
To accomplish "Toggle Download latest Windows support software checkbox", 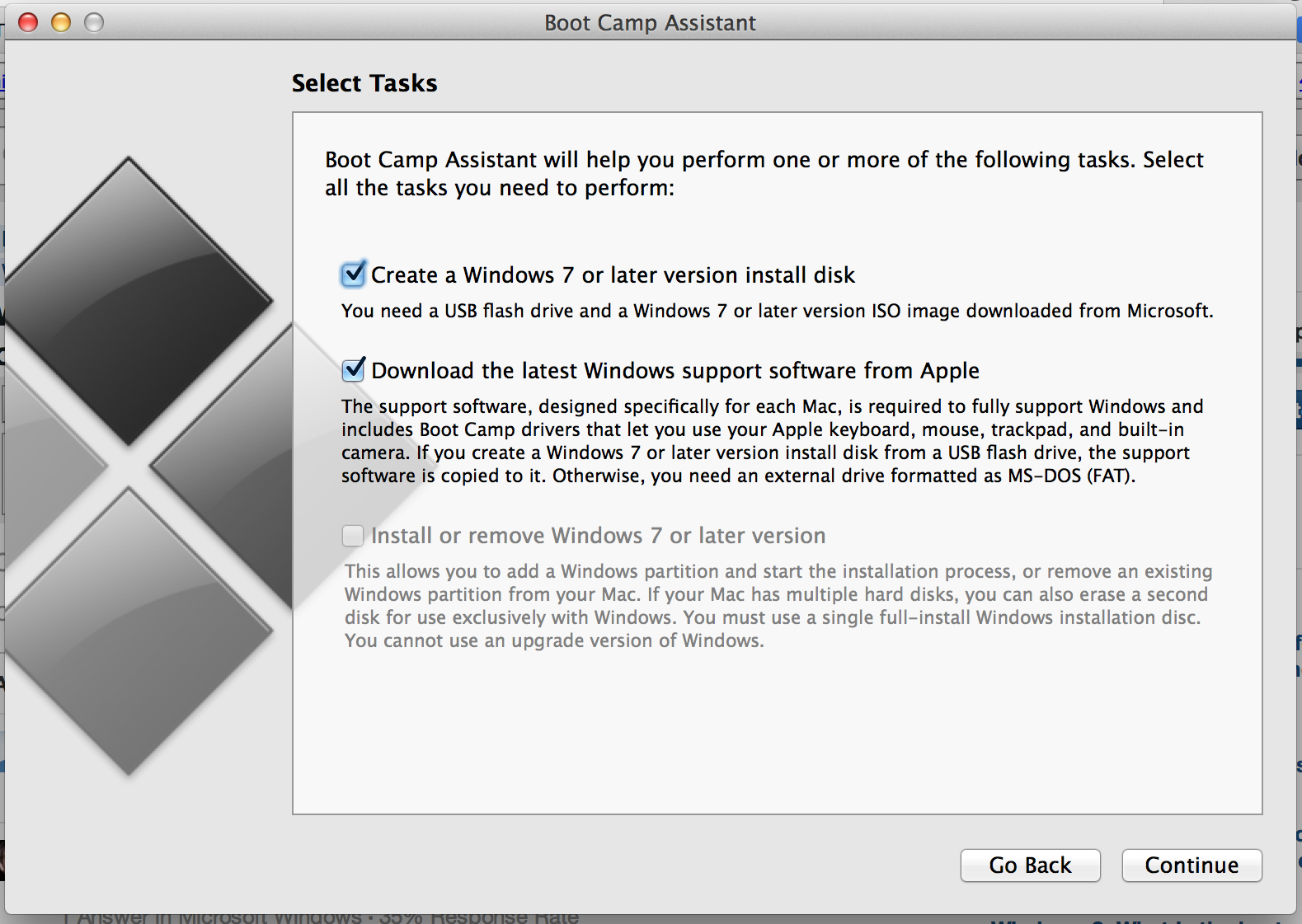I will (353, 370).
